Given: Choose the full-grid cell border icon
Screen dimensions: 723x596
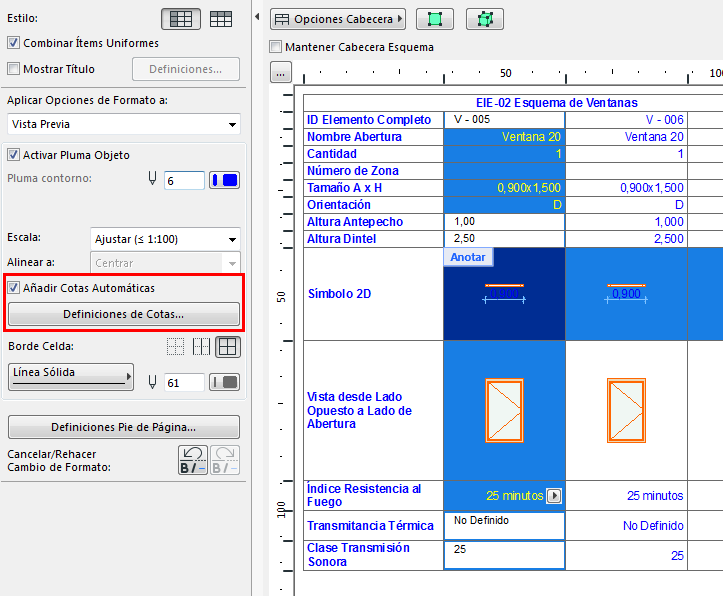Looking at the screenshot, I should (x=228, y=347).
